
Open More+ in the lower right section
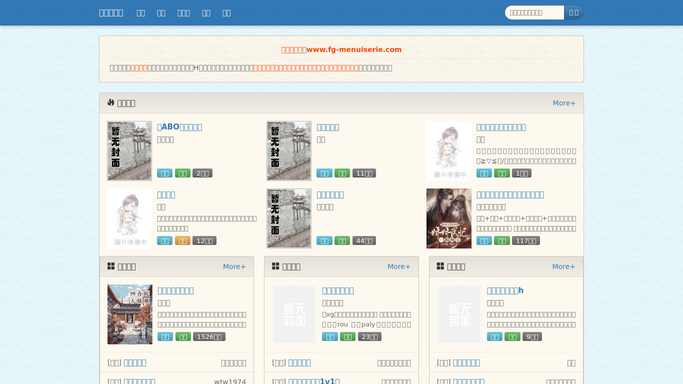[564, 266]
